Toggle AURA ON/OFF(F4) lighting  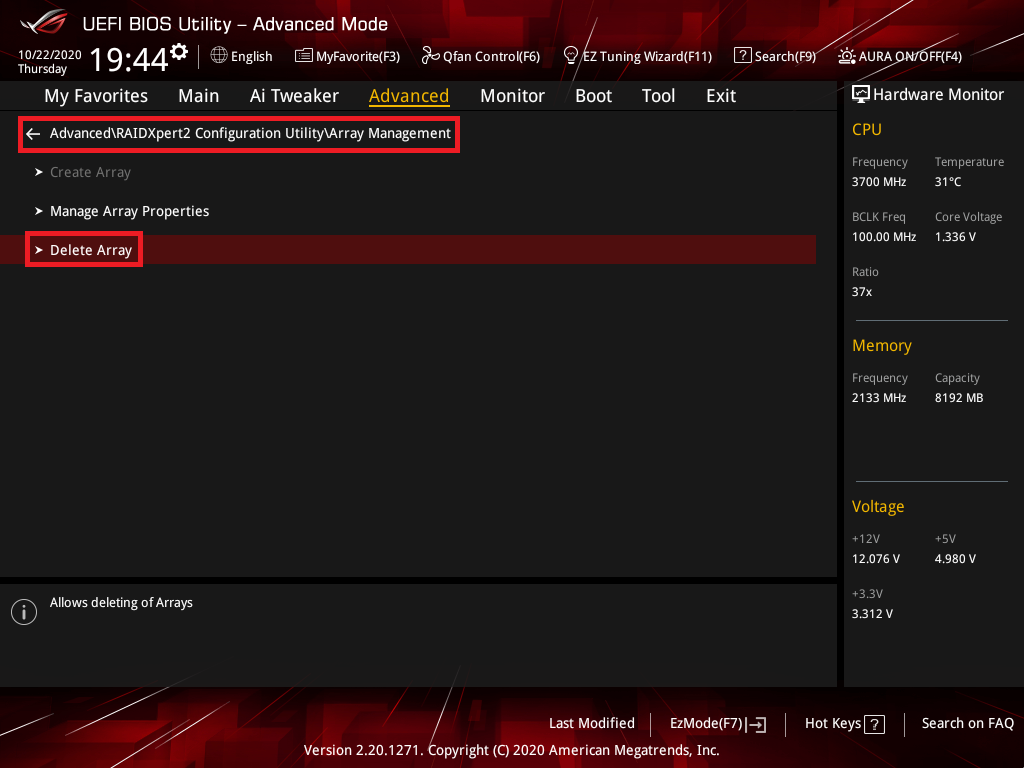(x=900, y=56)
